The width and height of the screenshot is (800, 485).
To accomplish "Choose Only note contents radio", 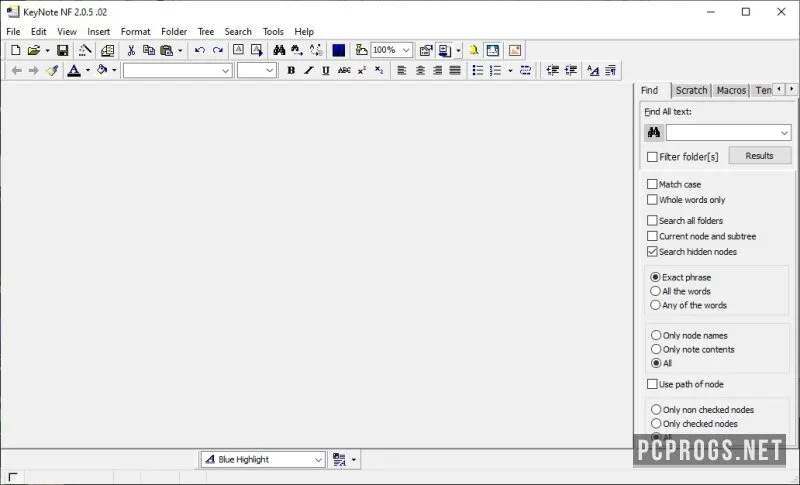I will pos(656,349).
